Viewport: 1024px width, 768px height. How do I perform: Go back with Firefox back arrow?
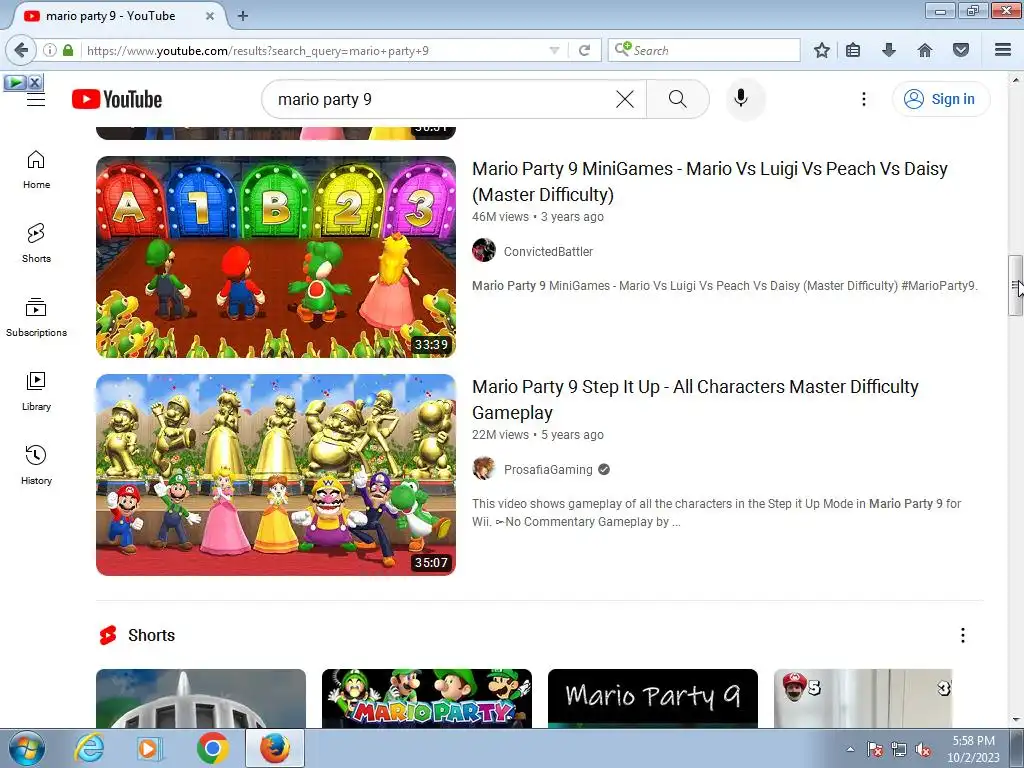click(21, 50)
